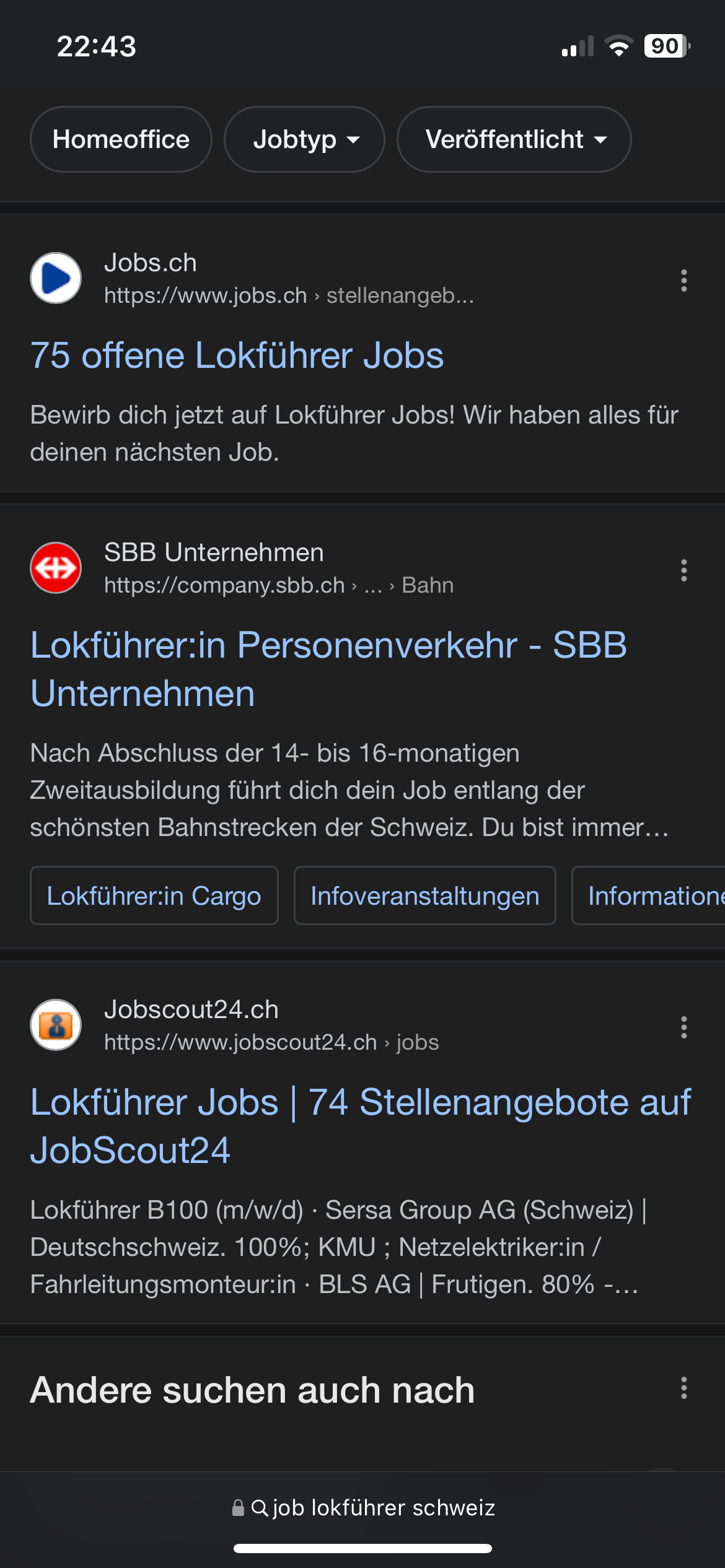Toggle the Homeoffice filter chip

tap(121, 139)
